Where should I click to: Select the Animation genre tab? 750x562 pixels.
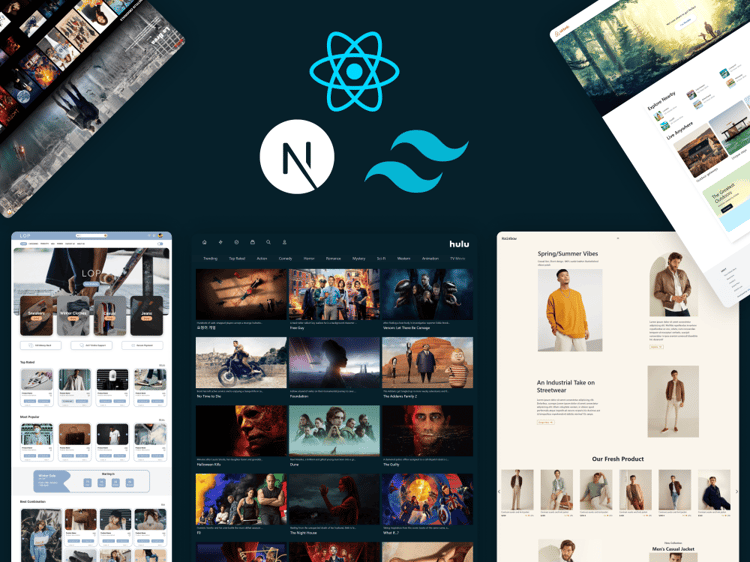pyautogui.click(x=430, y=258)
